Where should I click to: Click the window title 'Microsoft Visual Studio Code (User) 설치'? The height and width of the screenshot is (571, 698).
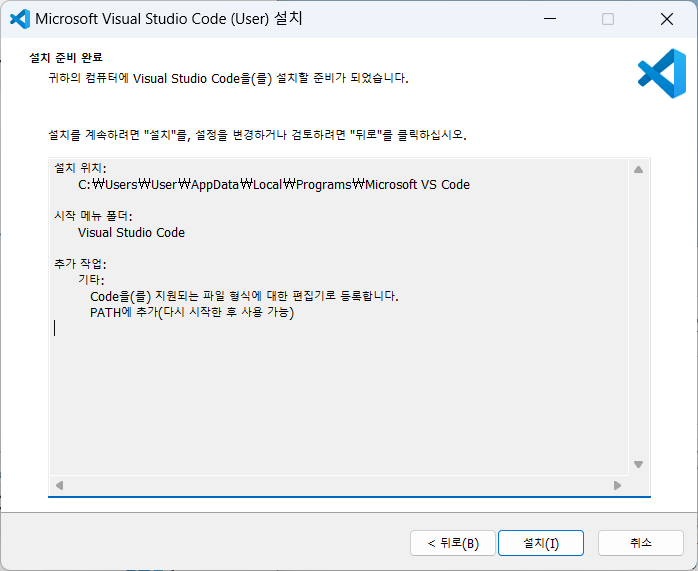(x=169, y=19)
